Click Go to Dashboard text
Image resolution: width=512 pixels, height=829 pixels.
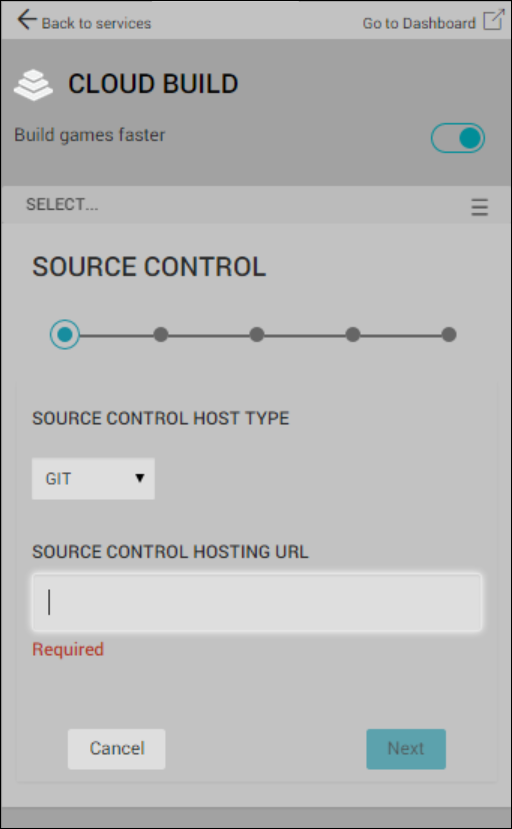click(x=419, y=23)
